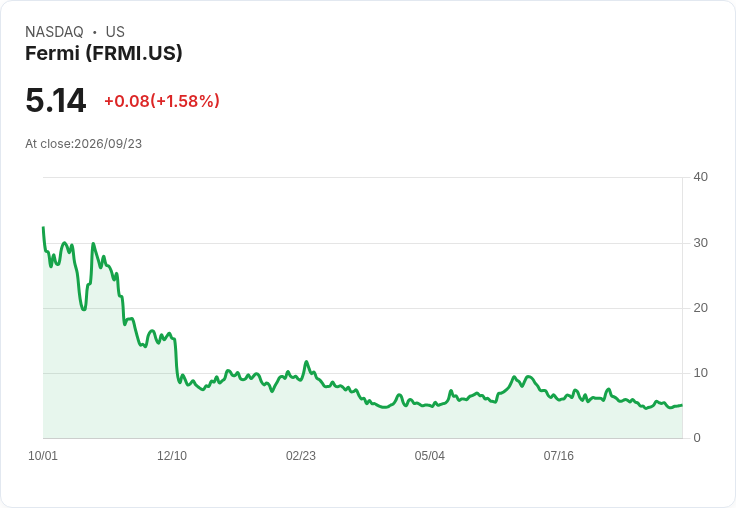The width and height of the screenshot is (736, 508).
Task: Click the chart line's endpoint at far right
Action: click(682, 405)
